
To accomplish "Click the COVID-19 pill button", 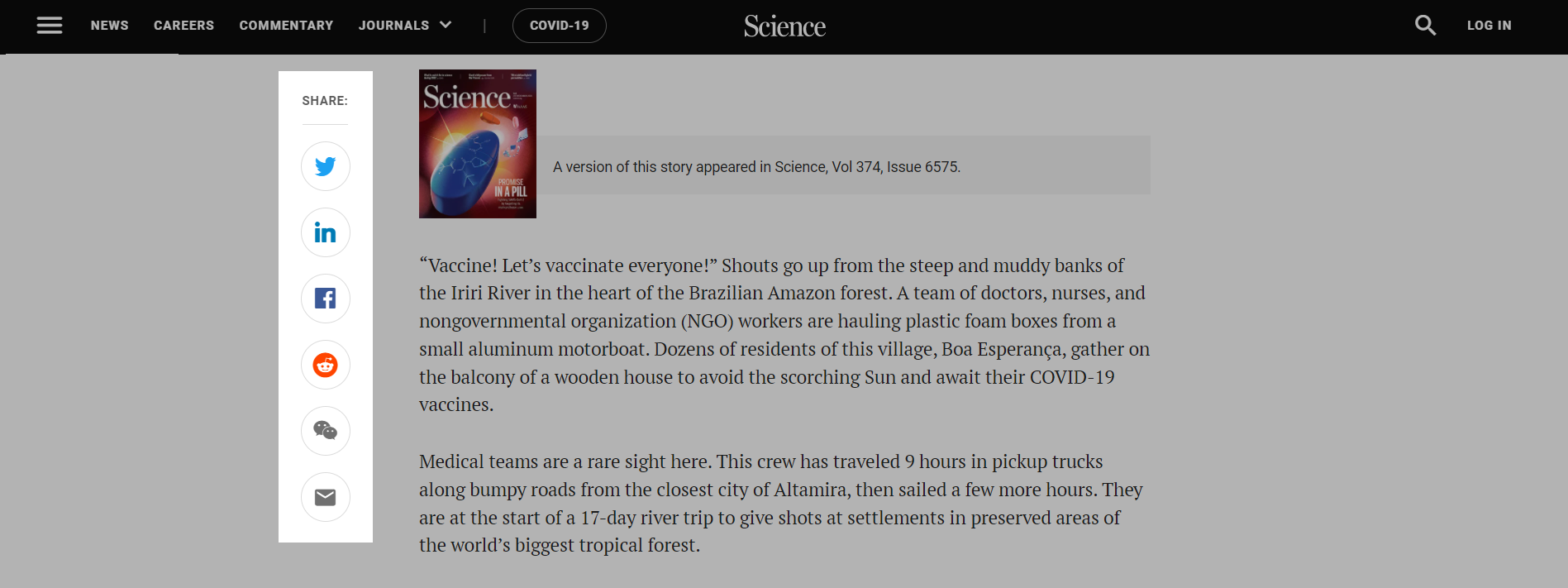I will [560, 26].
